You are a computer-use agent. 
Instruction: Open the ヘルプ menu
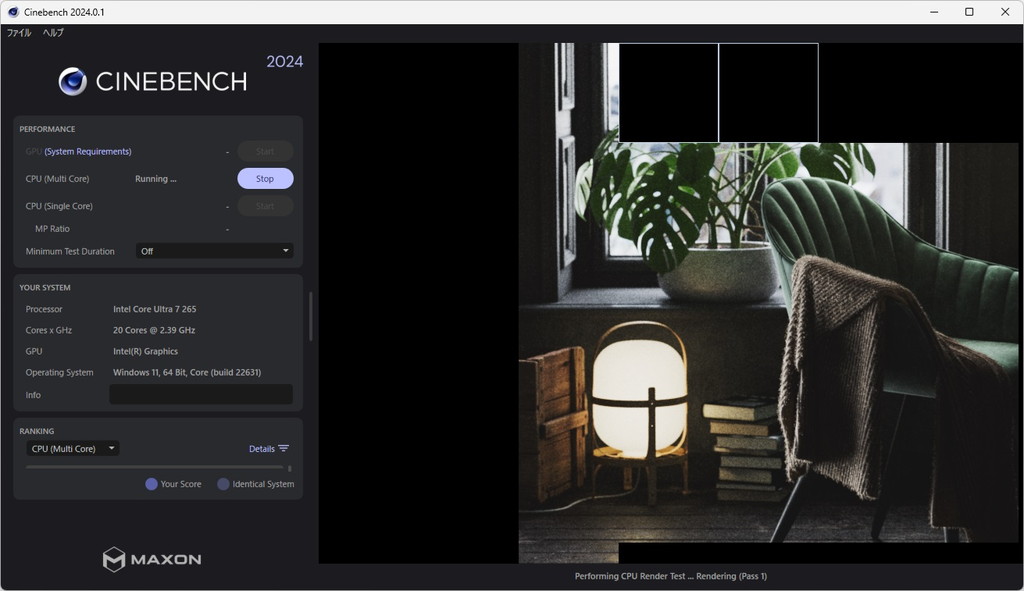[54, 33]
